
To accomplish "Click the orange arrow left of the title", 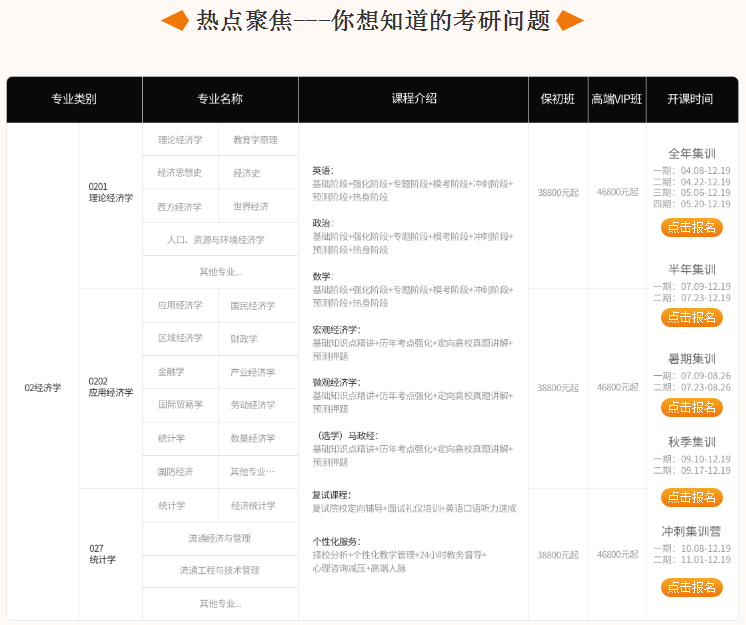I will coord(174,20).
